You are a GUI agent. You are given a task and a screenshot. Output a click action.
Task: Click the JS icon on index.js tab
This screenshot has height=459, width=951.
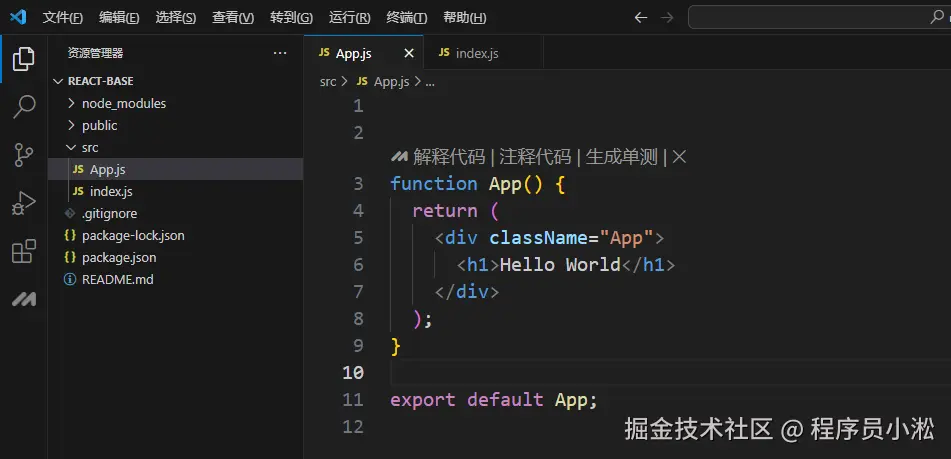[444, 53]
